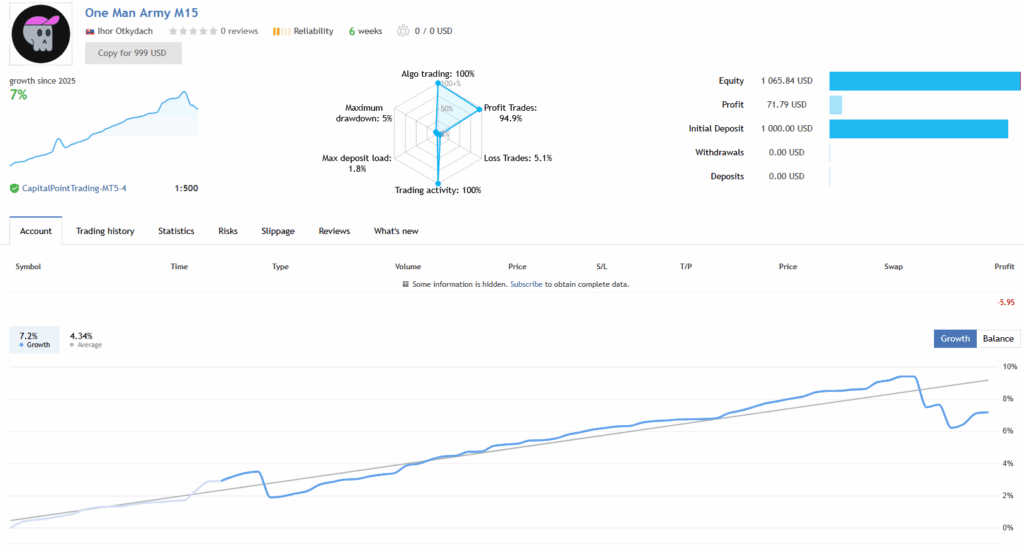Click the blue Growth legend dot
The width and height of the screenshot is (1024, 546).
(22, 345)
